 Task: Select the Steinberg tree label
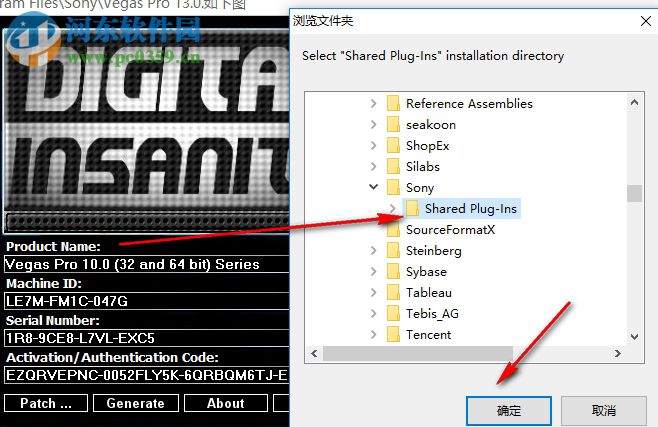click(x=433, y=251)
